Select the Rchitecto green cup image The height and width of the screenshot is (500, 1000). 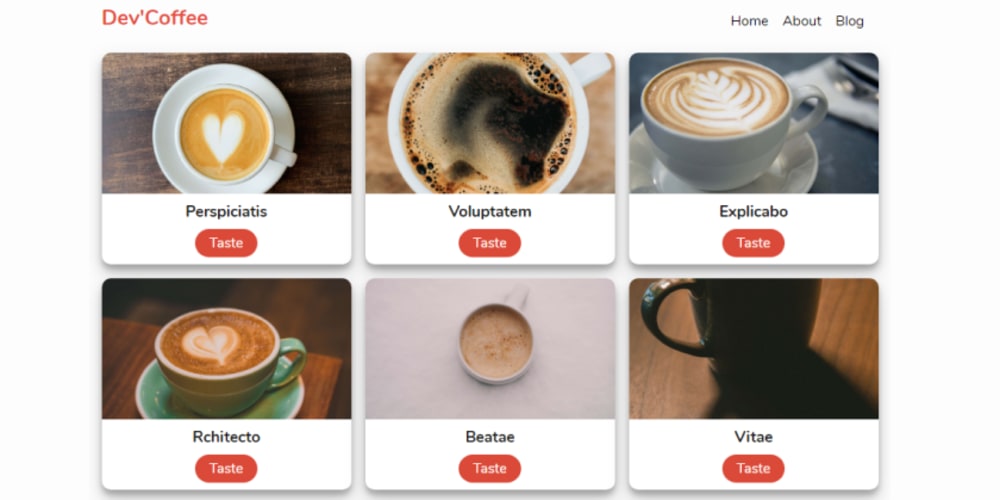pyautogui.click(x=226, y=349)
